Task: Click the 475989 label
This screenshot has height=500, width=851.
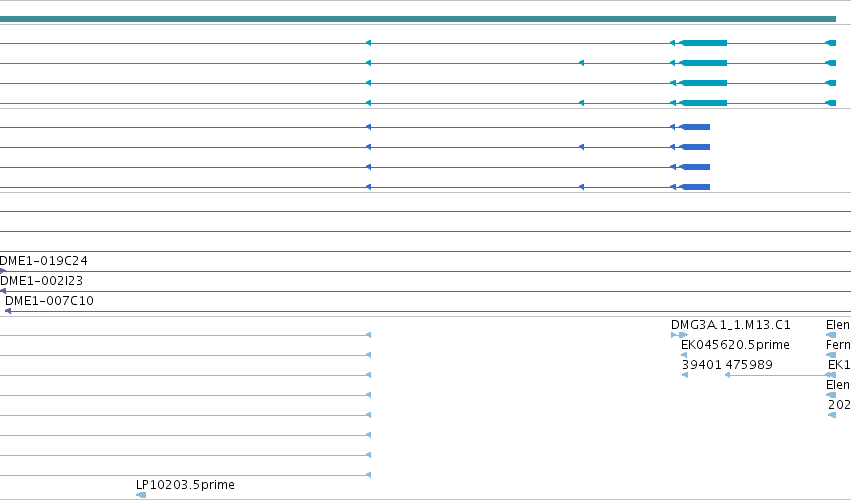Action: point(749,365)
